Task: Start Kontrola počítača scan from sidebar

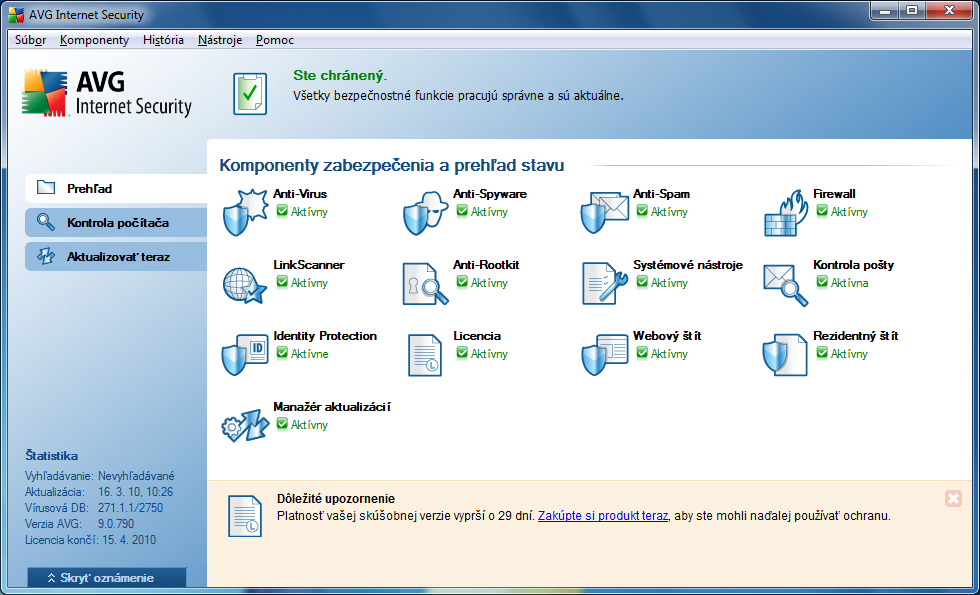Action: (116, 222)
